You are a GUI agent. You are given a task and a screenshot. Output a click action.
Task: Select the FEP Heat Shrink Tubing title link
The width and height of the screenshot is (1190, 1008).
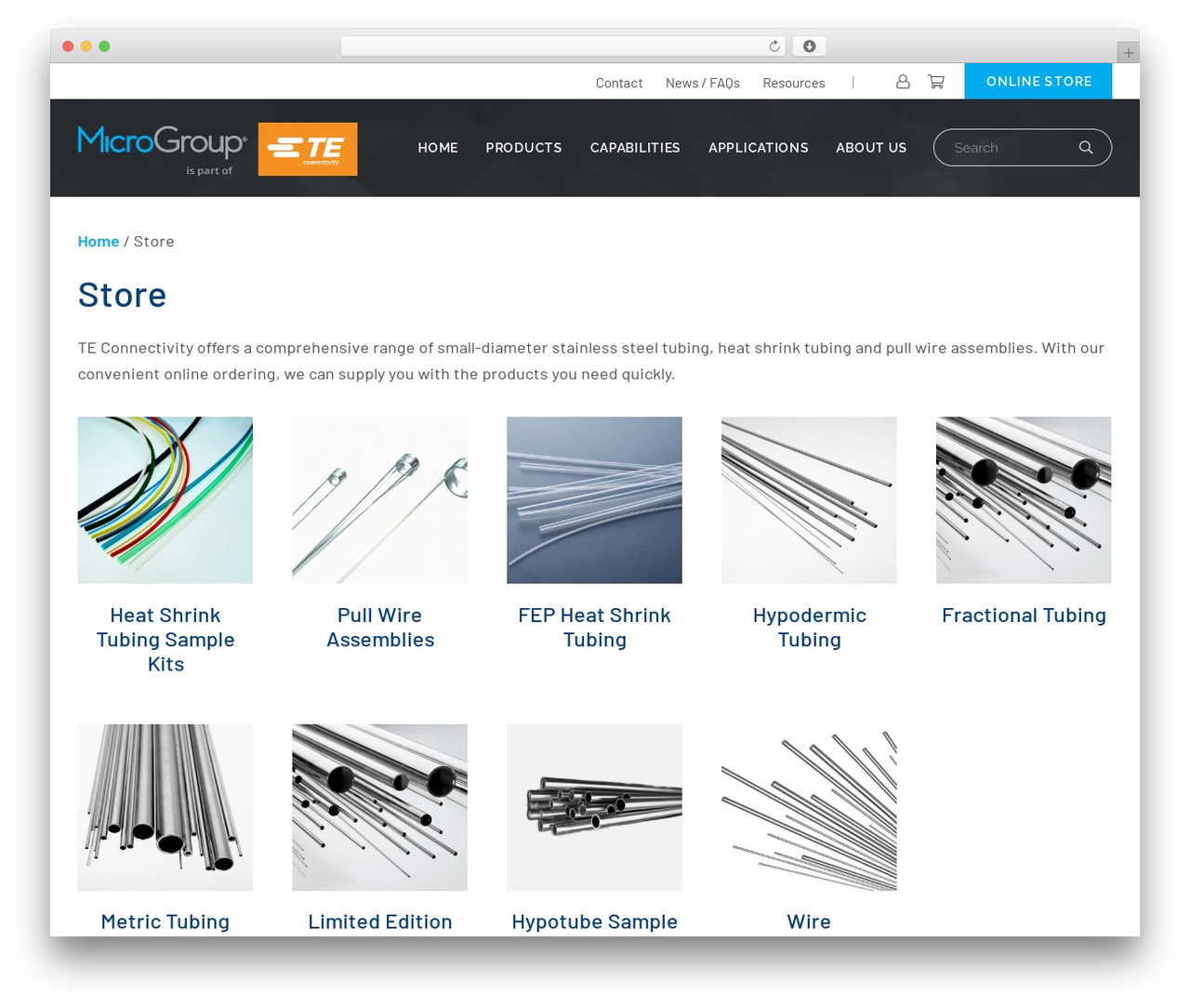[595, 628]
